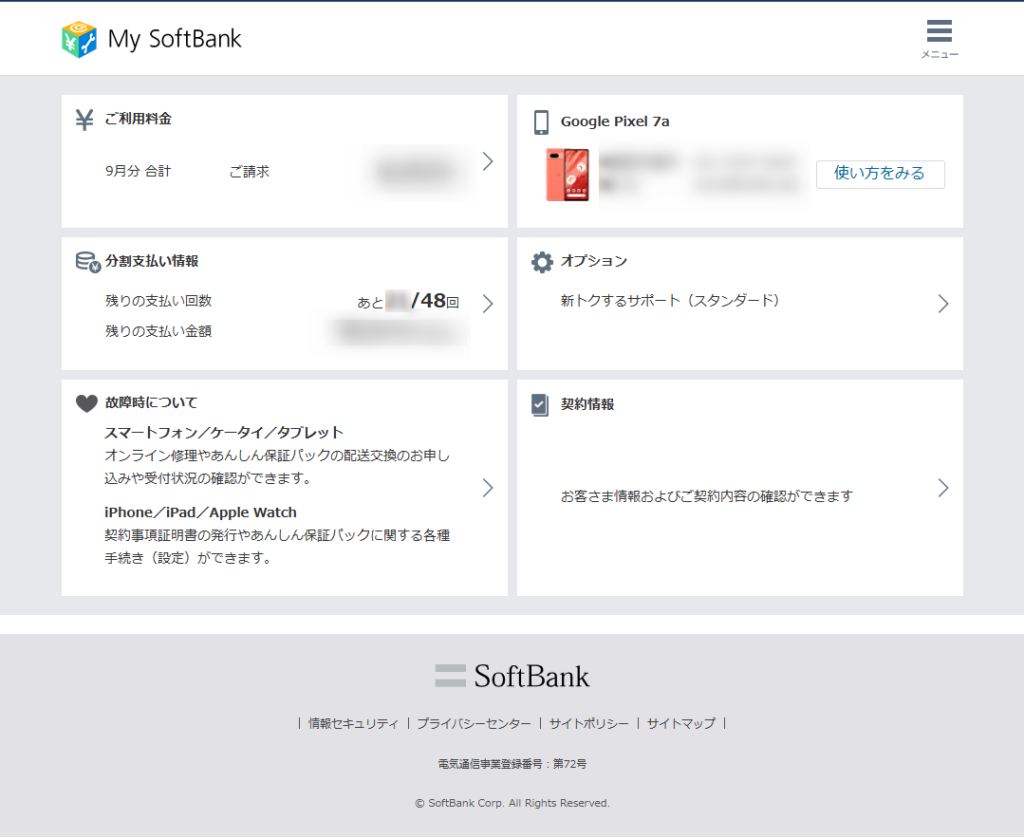Screen dimensions: 1024x838
Task: Expand the 分割支払い情報 chevron arrow
Action: (x=488, y=304)
